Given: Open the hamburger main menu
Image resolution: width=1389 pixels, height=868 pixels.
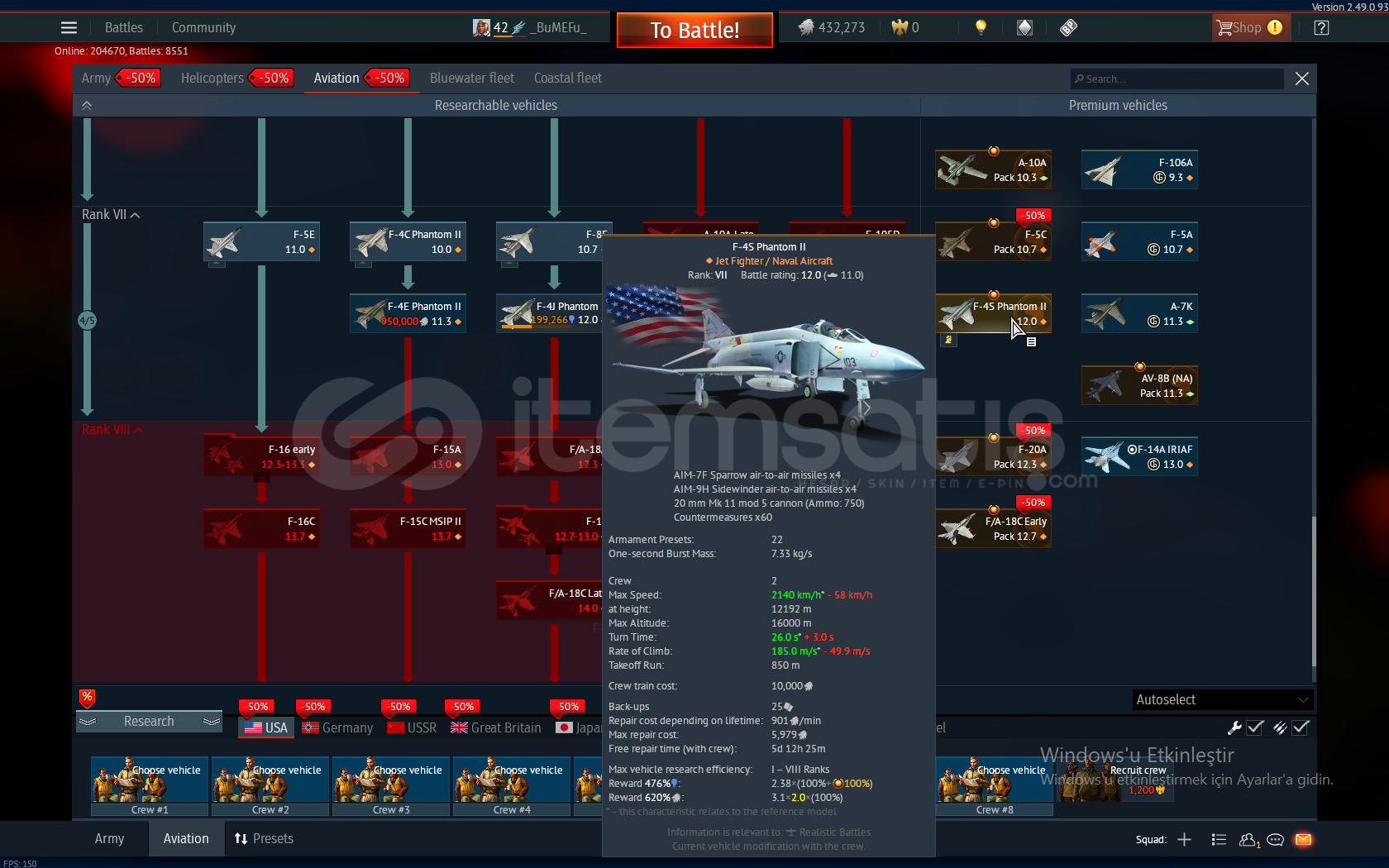Looking at the screenshot, I should pos(69,28).
